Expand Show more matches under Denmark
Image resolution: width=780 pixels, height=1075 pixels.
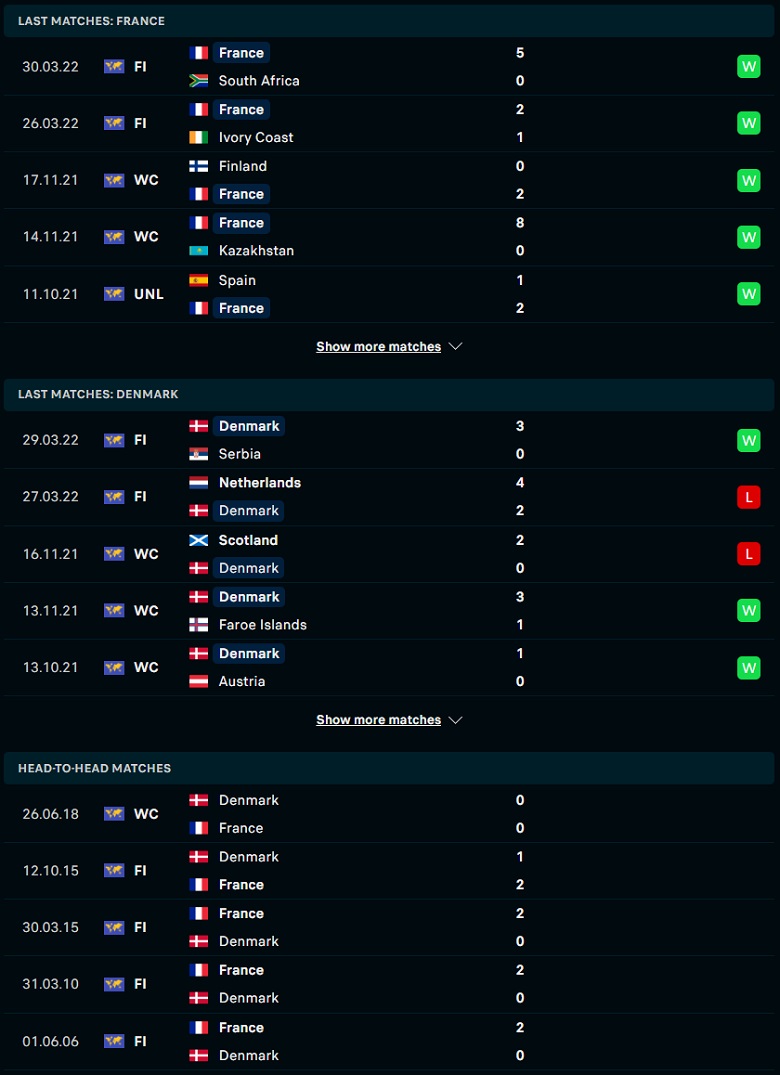click(x=378, y=719)
